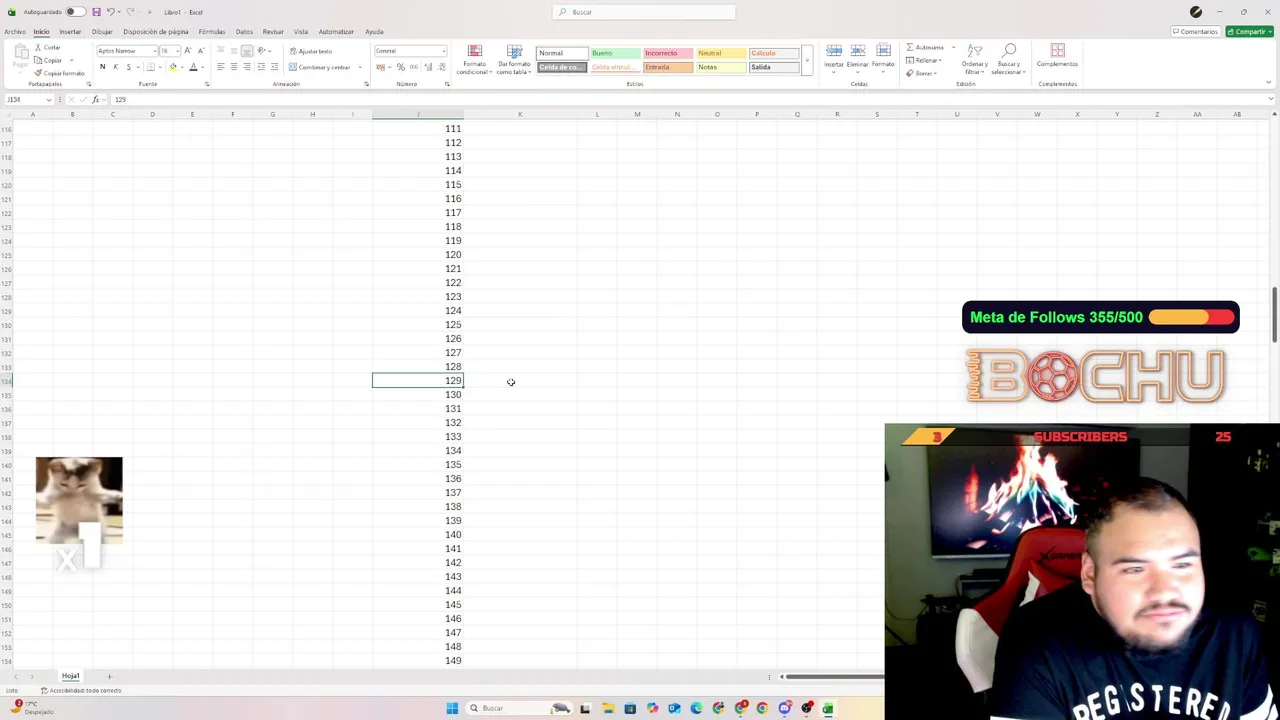Open Ordenar y filtrar
Image resolution: width=1280 pixels, height=720 pixels.
975,60
